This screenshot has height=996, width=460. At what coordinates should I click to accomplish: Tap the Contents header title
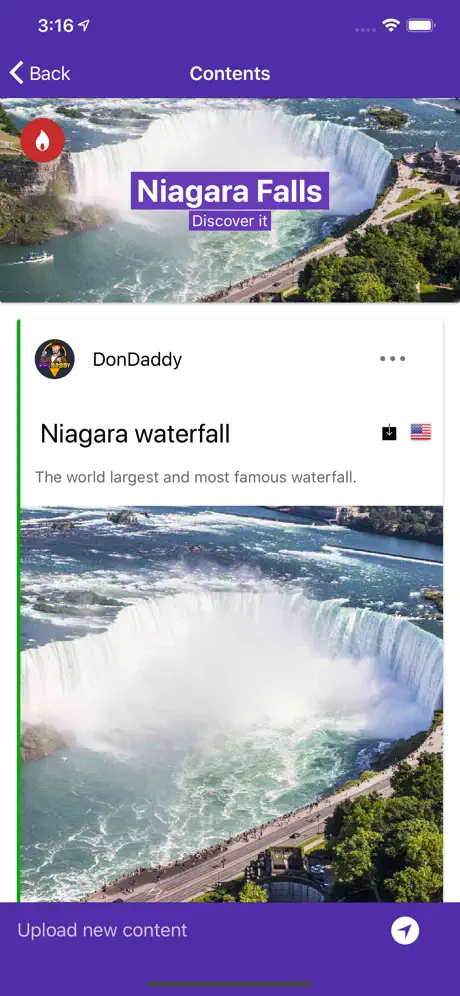[x=230, y=73]
